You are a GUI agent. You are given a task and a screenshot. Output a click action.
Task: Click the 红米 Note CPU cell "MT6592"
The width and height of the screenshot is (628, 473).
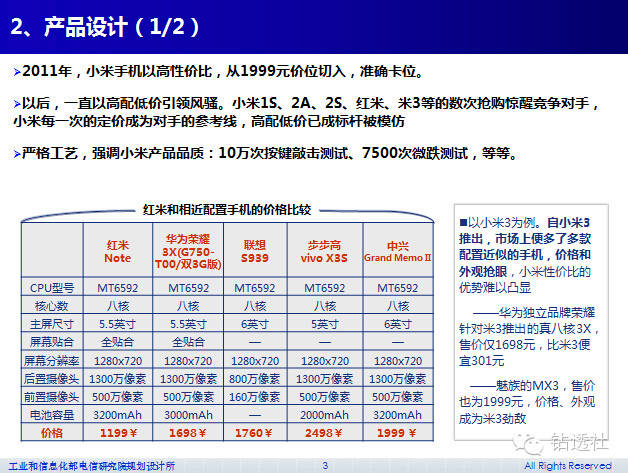(x=118, y=288)
